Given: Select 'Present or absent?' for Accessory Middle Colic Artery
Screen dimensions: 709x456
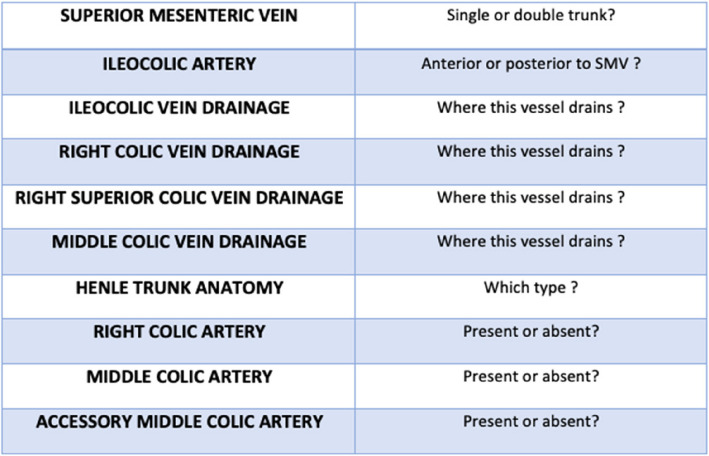Looking at the screenshot, I should (x=531, y=422).
